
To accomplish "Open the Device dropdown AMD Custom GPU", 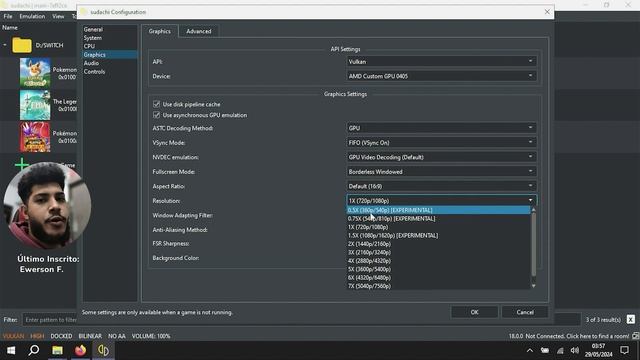I will [x=441, y=76].
